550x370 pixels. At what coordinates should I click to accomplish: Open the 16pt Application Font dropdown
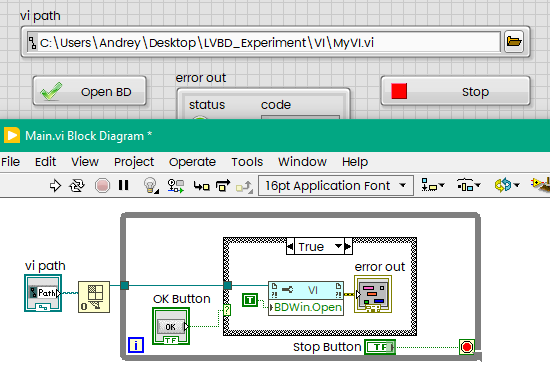pyautogui.click(x=335, y=186)
